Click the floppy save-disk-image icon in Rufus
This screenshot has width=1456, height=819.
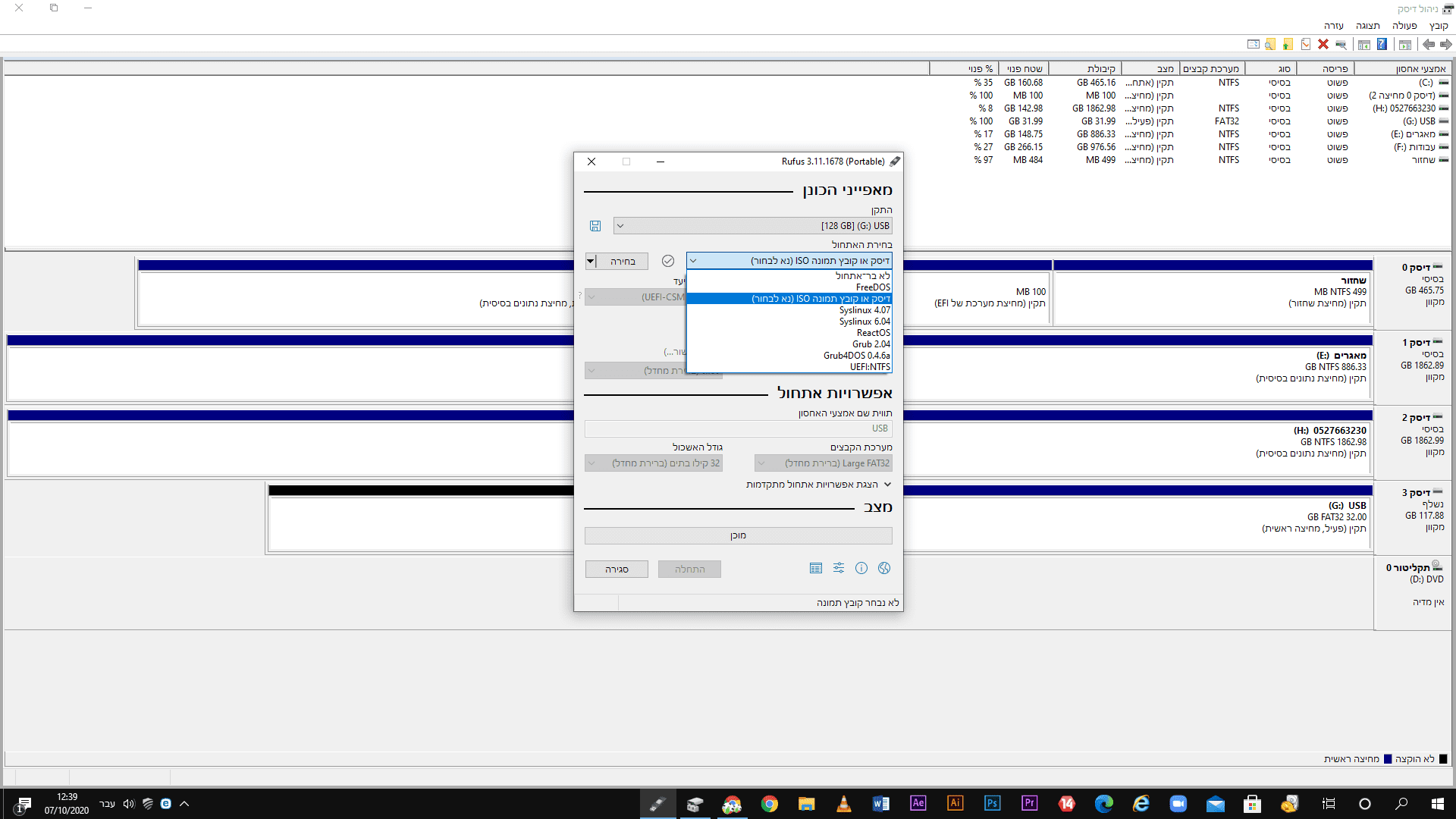[595, 226]
